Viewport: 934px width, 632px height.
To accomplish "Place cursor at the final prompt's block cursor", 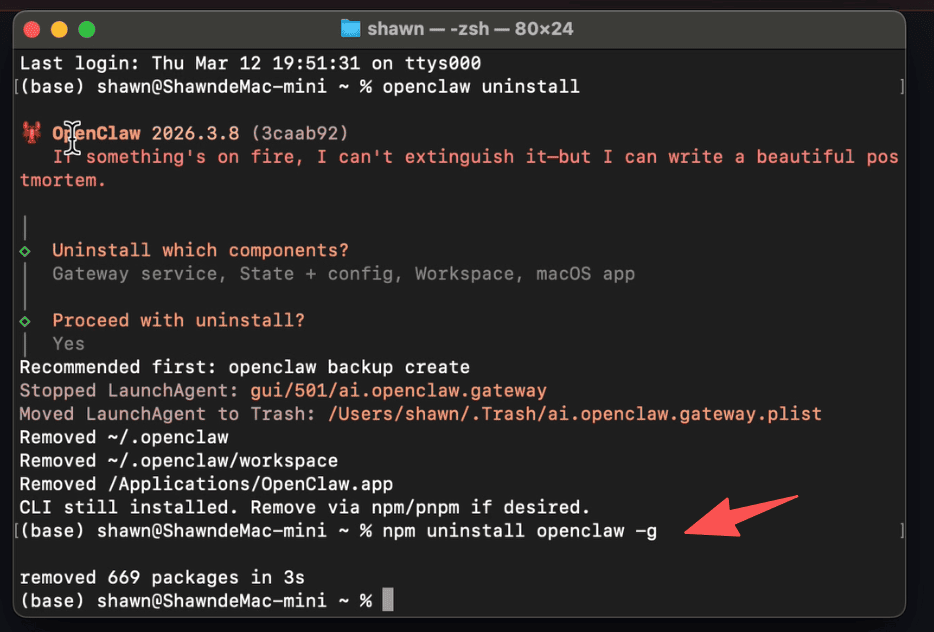I will [x=388, y=600].
